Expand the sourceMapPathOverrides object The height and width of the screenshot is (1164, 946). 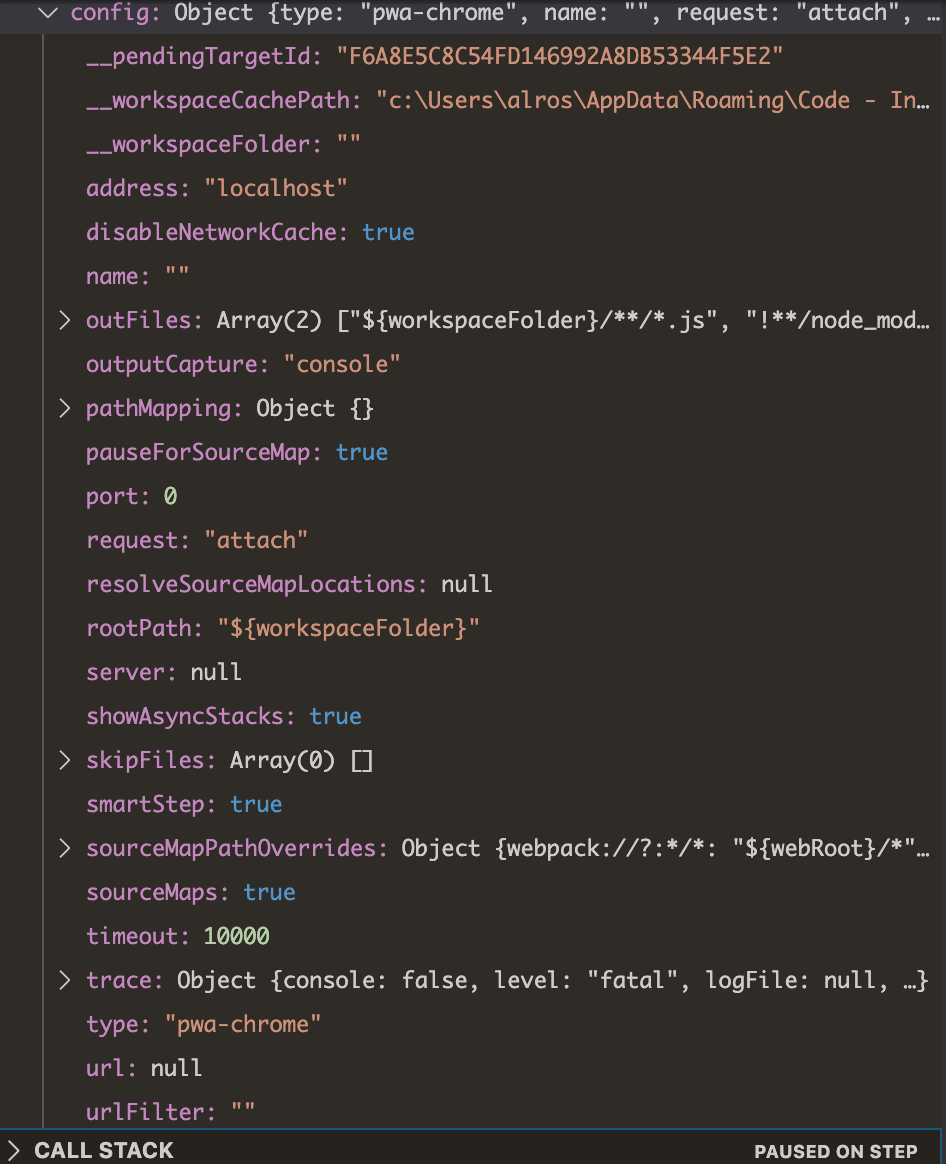pos(64,848)
